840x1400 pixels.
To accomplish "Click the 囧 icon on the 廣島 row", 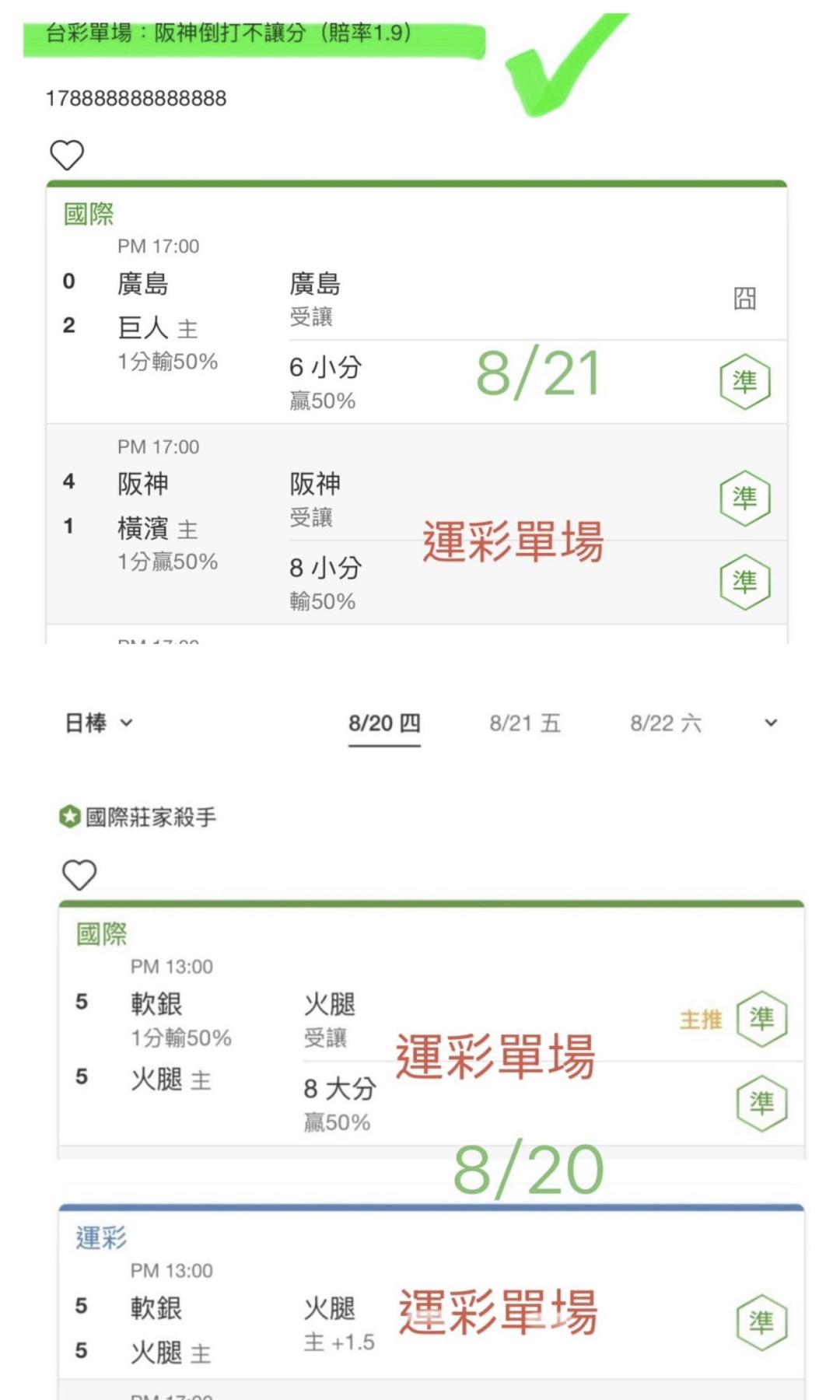I will pyautogui.click(x=744, y=298).
